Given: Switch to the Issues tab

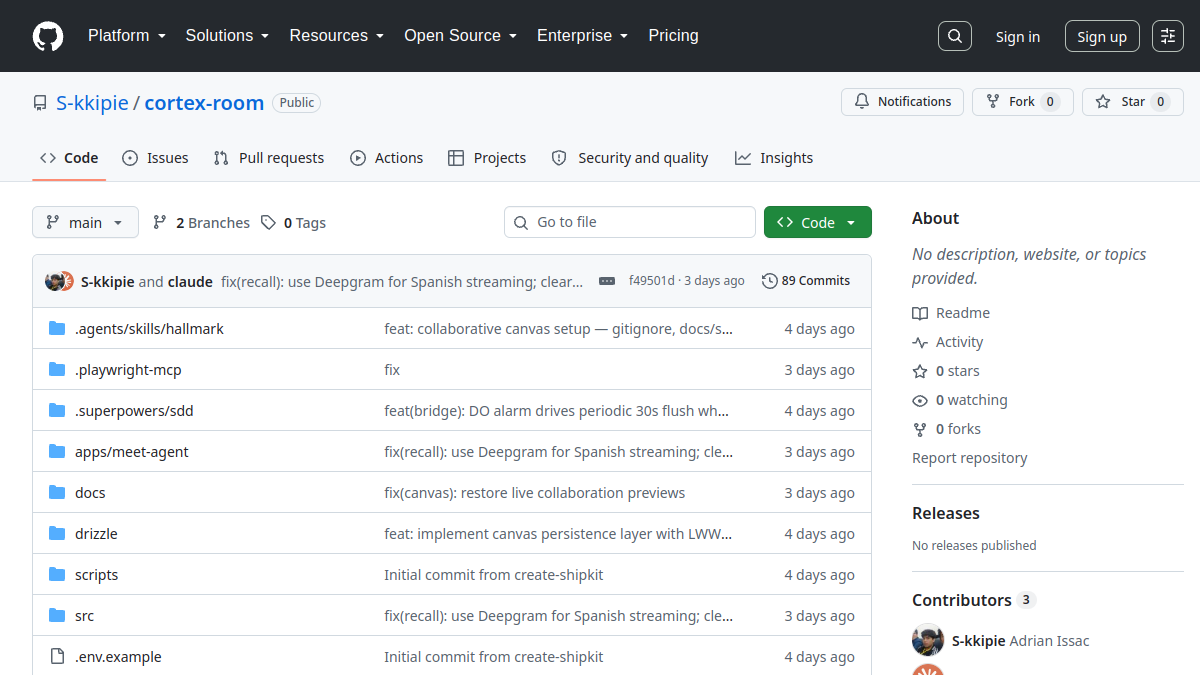Looking at the screenshot, I should [x=155, y=158].
